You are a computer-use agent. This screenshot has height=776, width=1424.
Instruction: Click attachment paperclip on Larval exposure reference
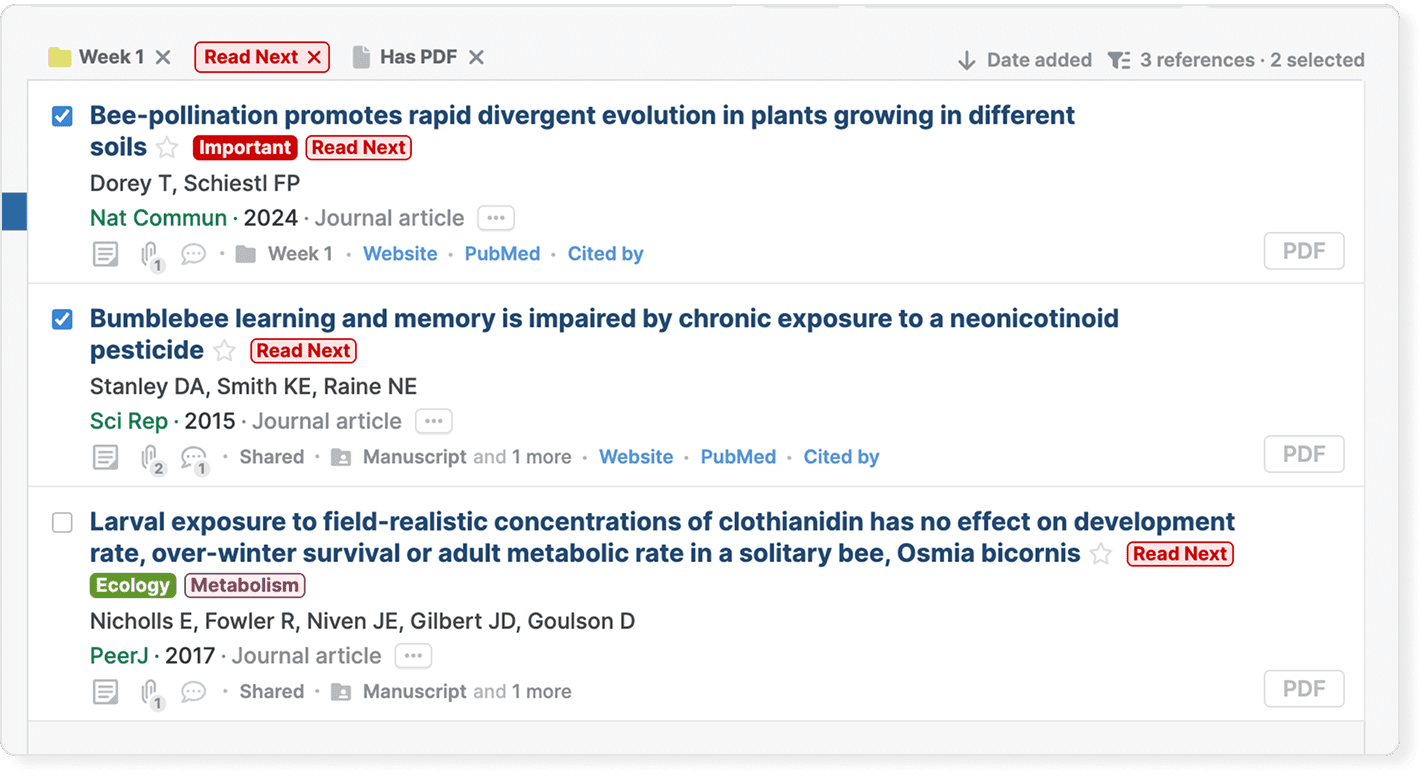pyautogui.click(x=150, y=692)
